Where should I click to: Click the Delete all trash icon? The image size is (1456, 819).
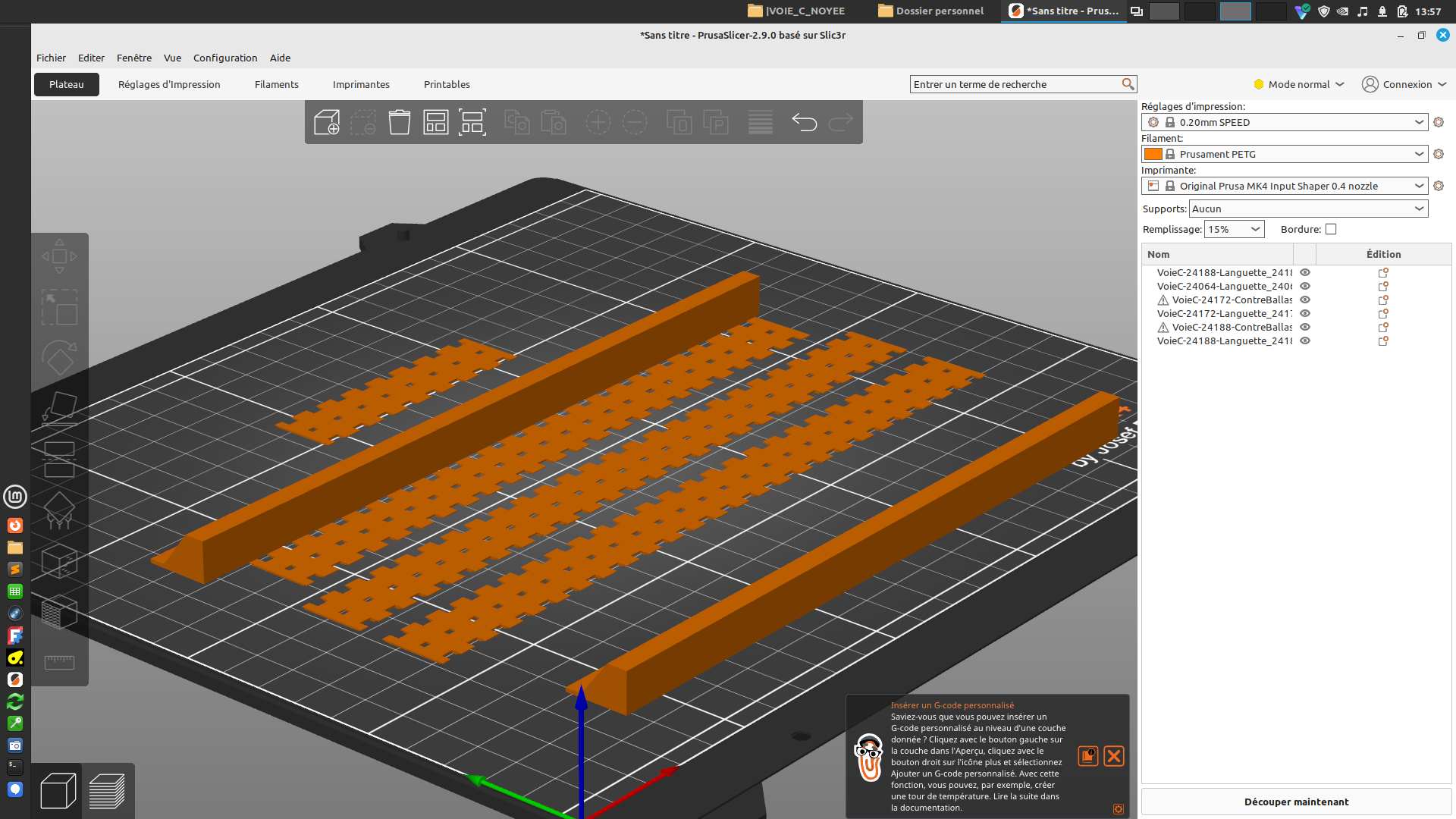click(400, 122)
